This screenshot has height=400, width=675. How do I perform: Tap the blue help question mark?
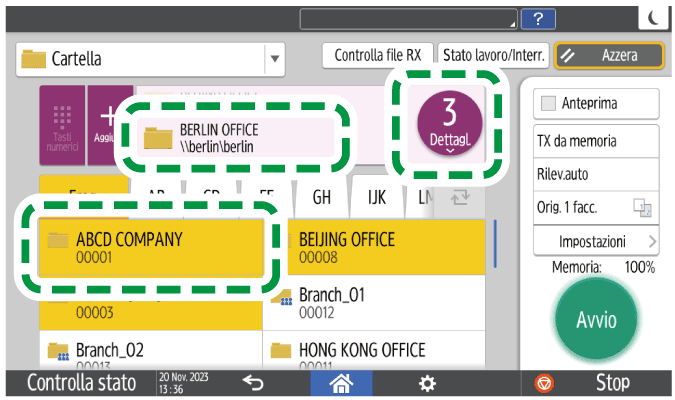(539, 18)
